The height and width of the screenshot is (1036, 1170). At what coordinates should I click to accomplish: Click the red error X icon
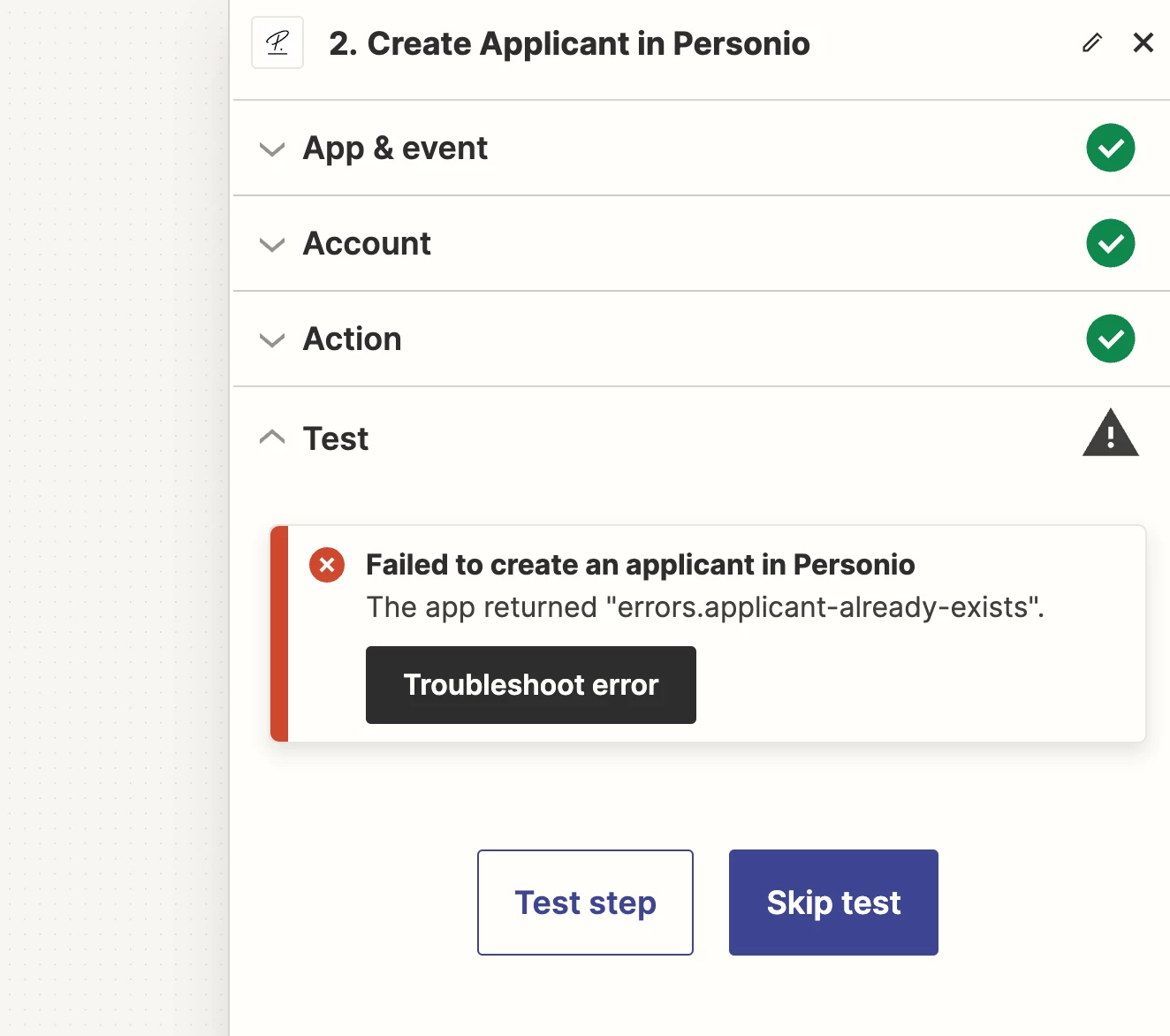(x=327, y=565)
